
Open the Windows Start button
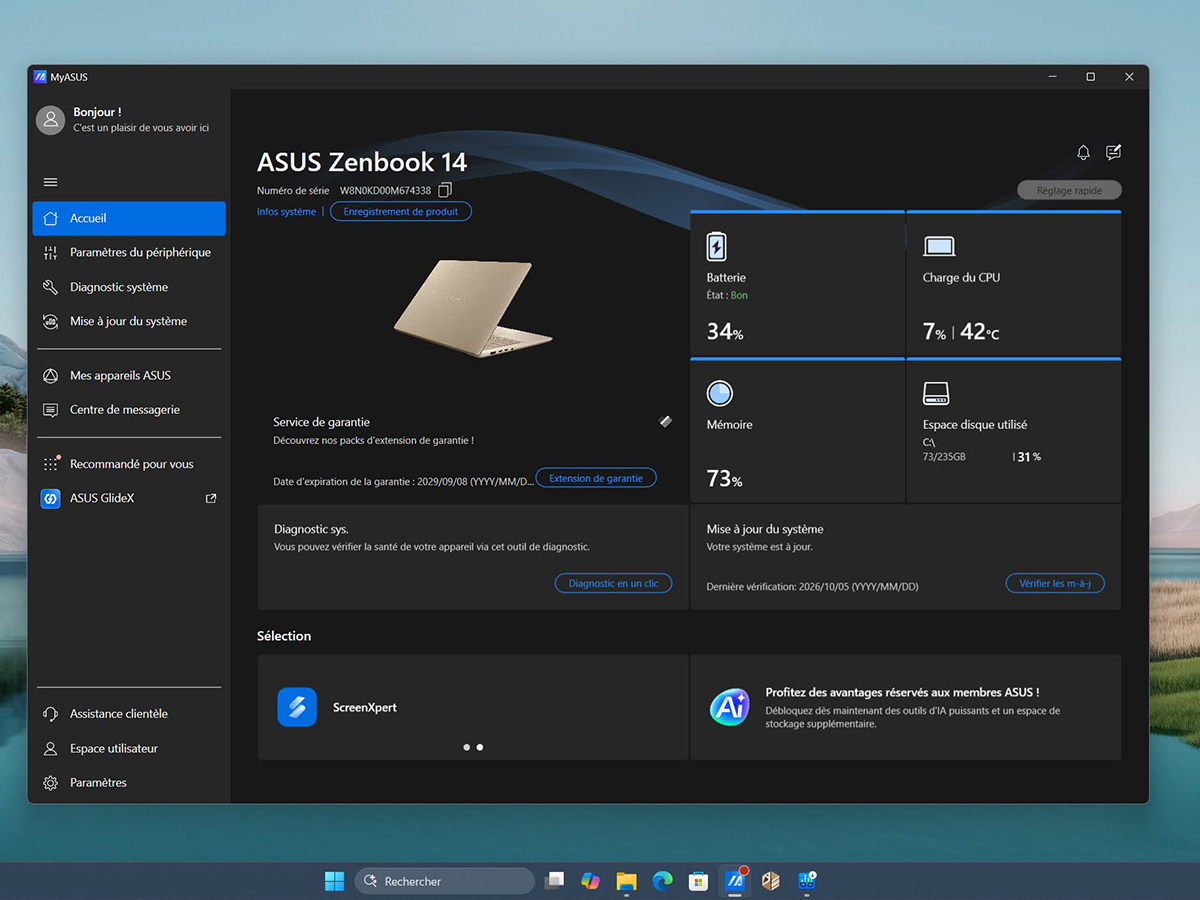[334, 881]
